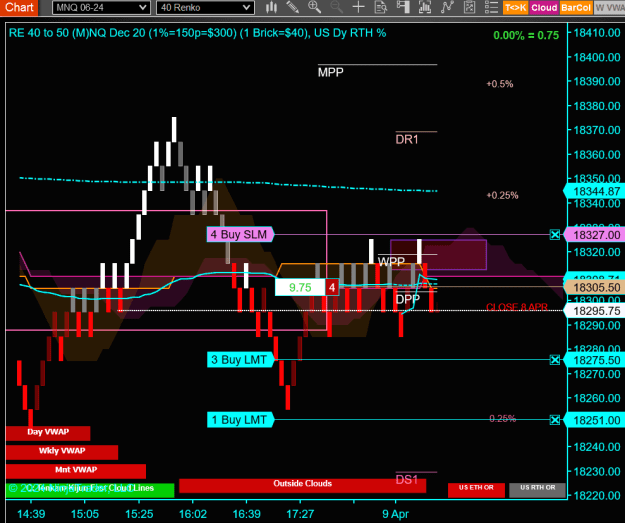The image size is (625, 523).
Task: Click the +0.25% level label
Action: [502, 195]
